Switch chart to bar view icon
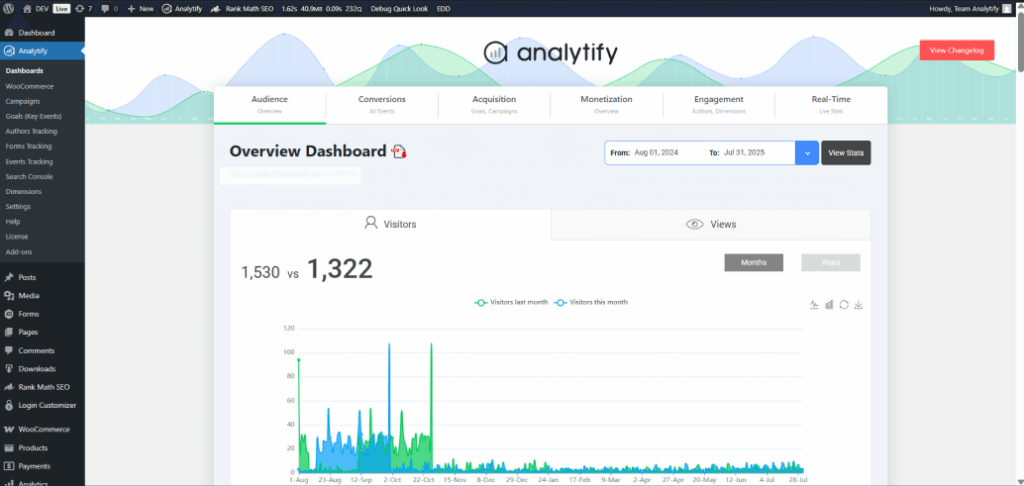This screenshot has width=1024, height=486. pos(829,304)
